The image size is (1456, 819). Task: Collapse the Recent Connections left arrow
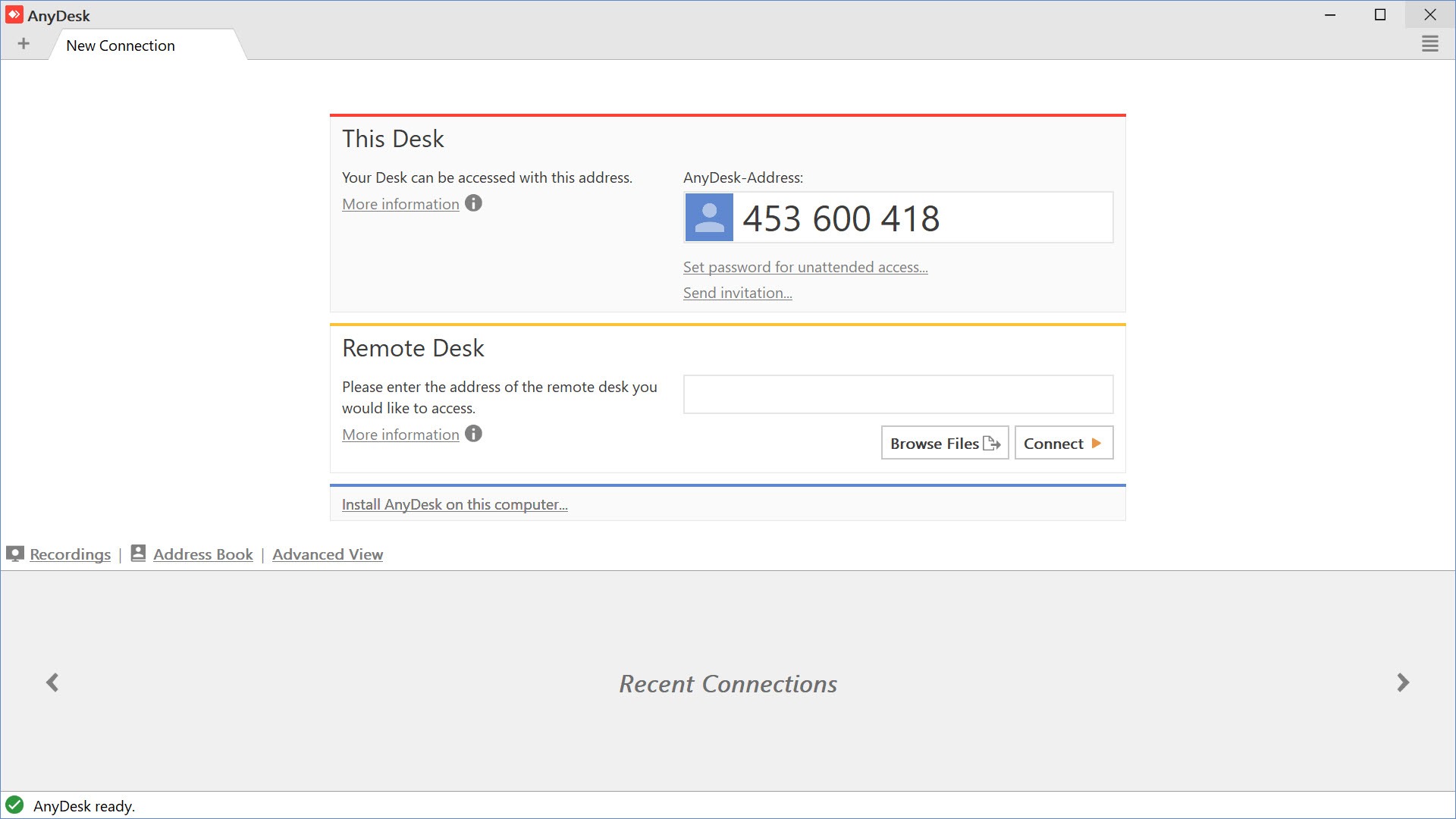click(52, 682)
